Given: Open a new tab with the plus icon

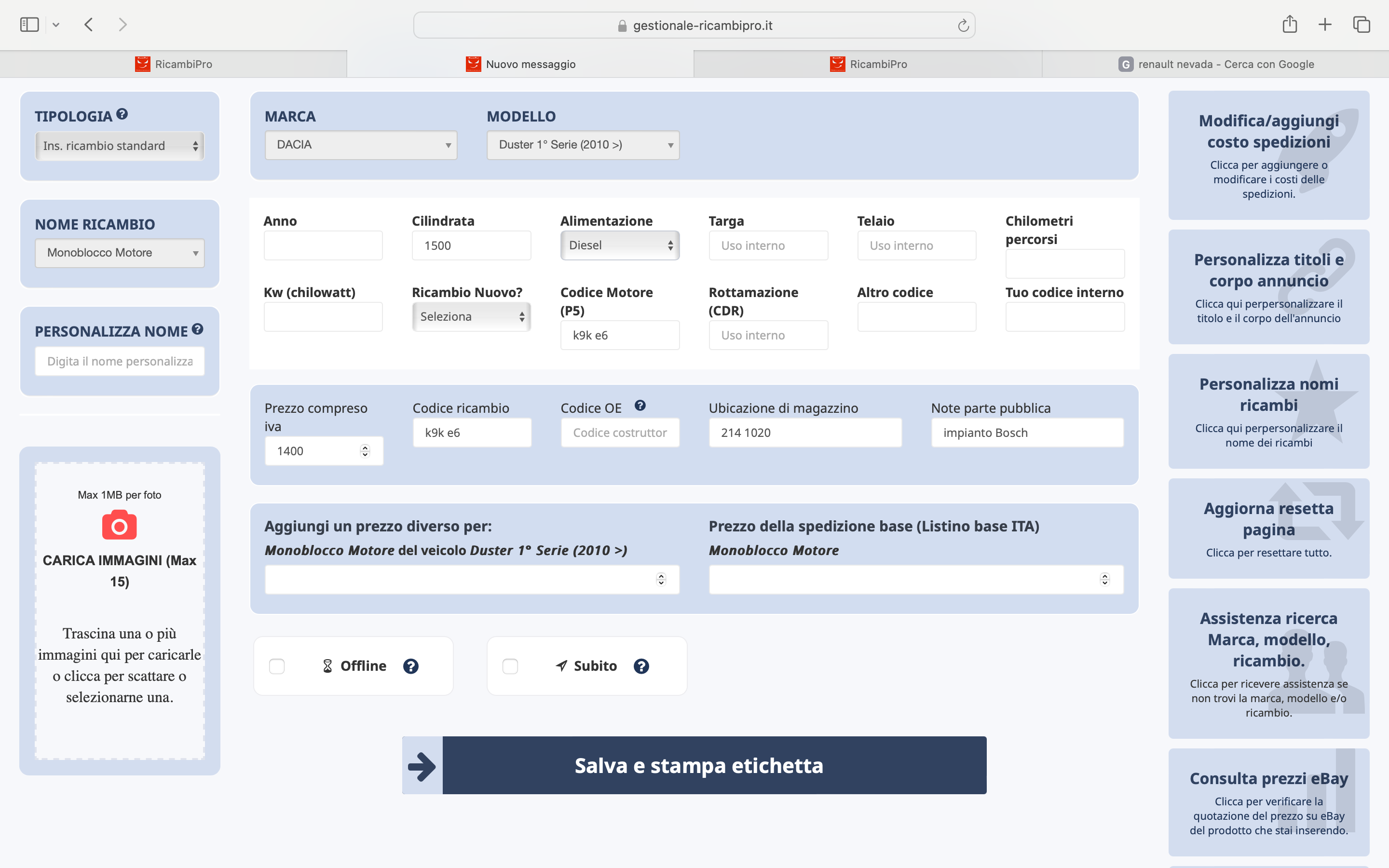Looking at the screenshot, I should point(1325,25).
